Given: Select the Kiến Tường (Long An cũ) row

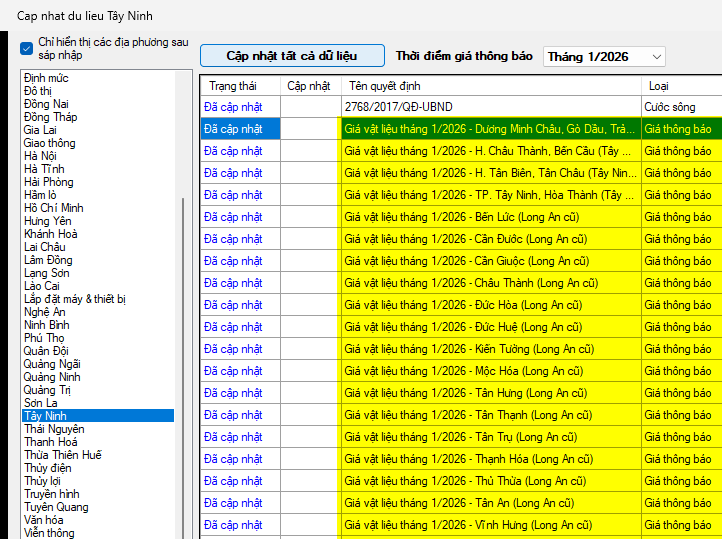Looking at the screenshot, I should [x=490, y=348].
